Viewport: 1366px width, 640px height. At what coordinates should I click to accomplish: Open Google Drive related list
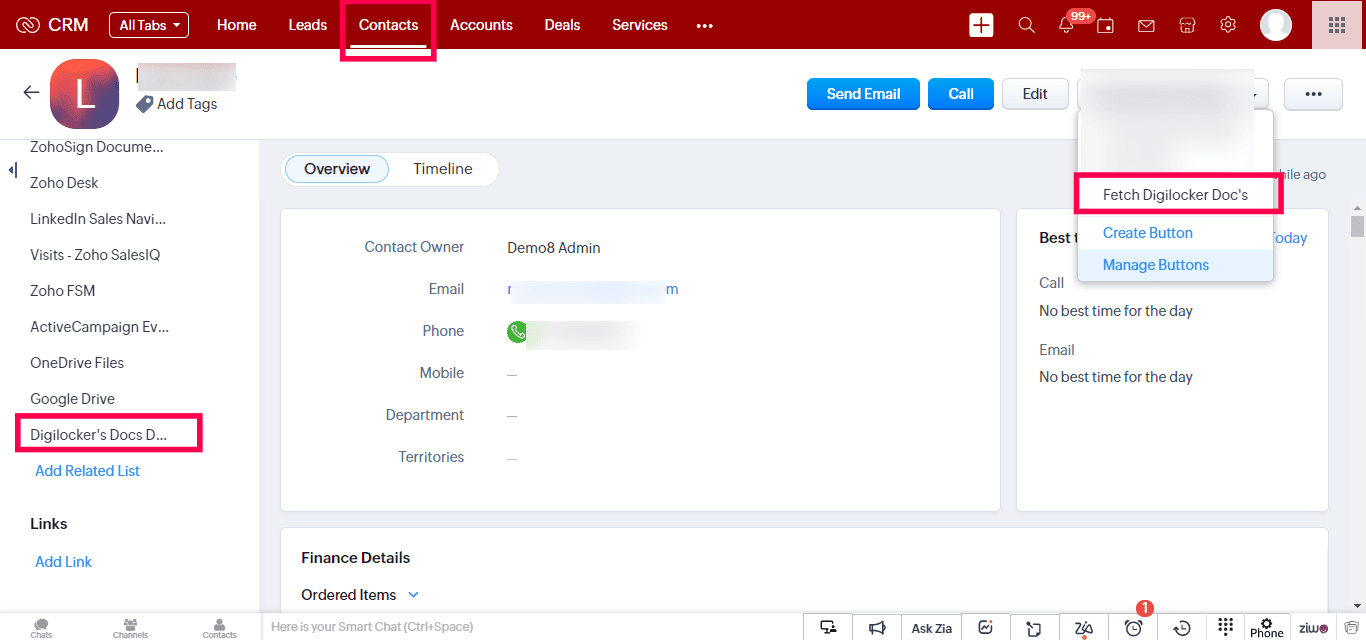coord(73,399)
